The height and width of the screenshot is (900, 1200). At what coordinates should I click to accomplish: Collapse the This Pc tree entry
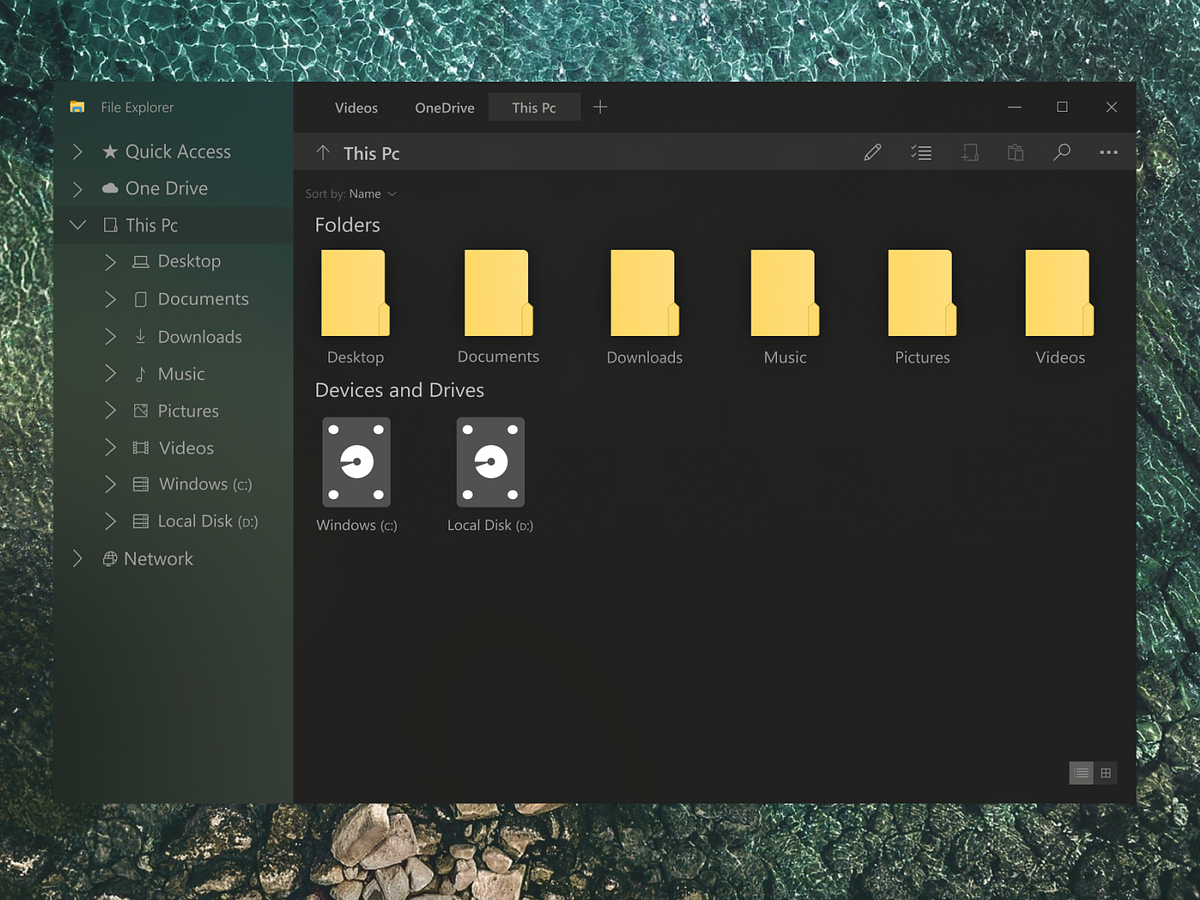pos(78,224)
